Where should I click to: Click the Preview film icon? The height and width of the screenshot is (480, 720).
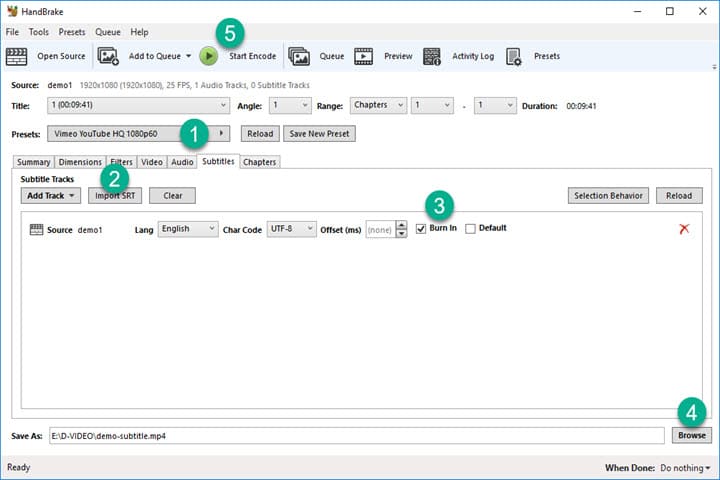pyautogui.click(x=364, y=56)
